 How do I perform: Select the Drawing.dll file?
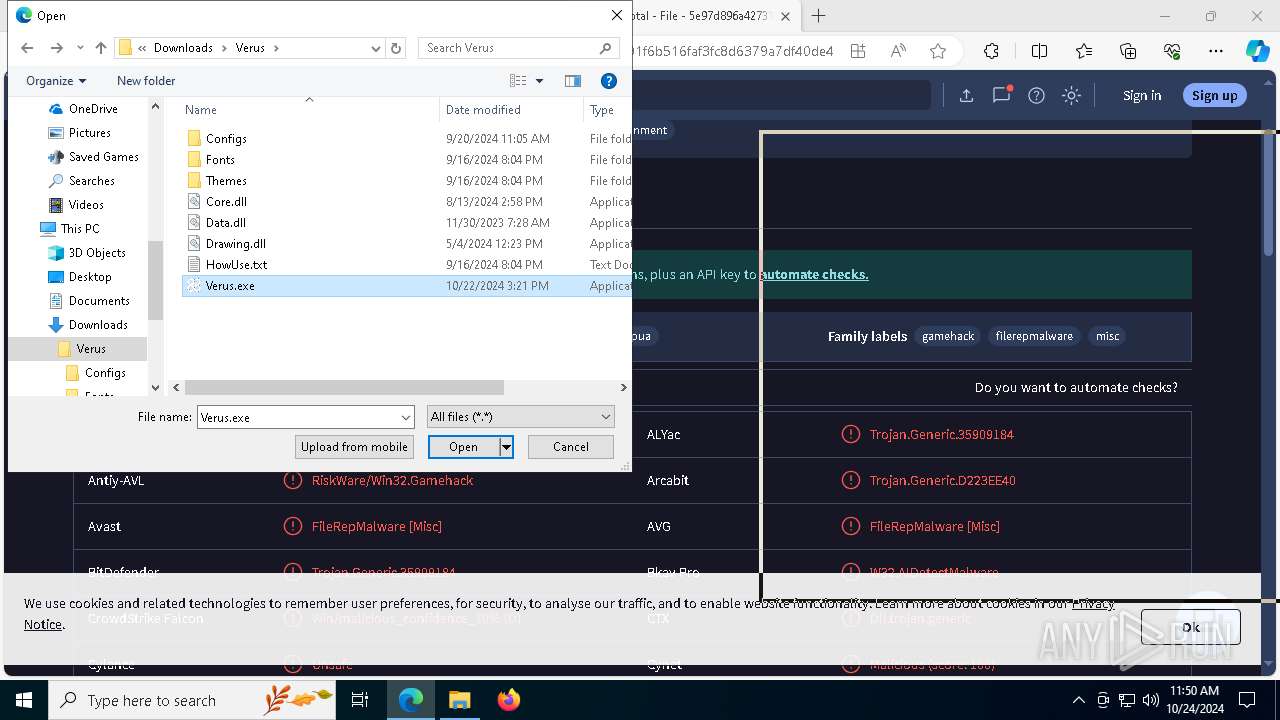point(235,244)
